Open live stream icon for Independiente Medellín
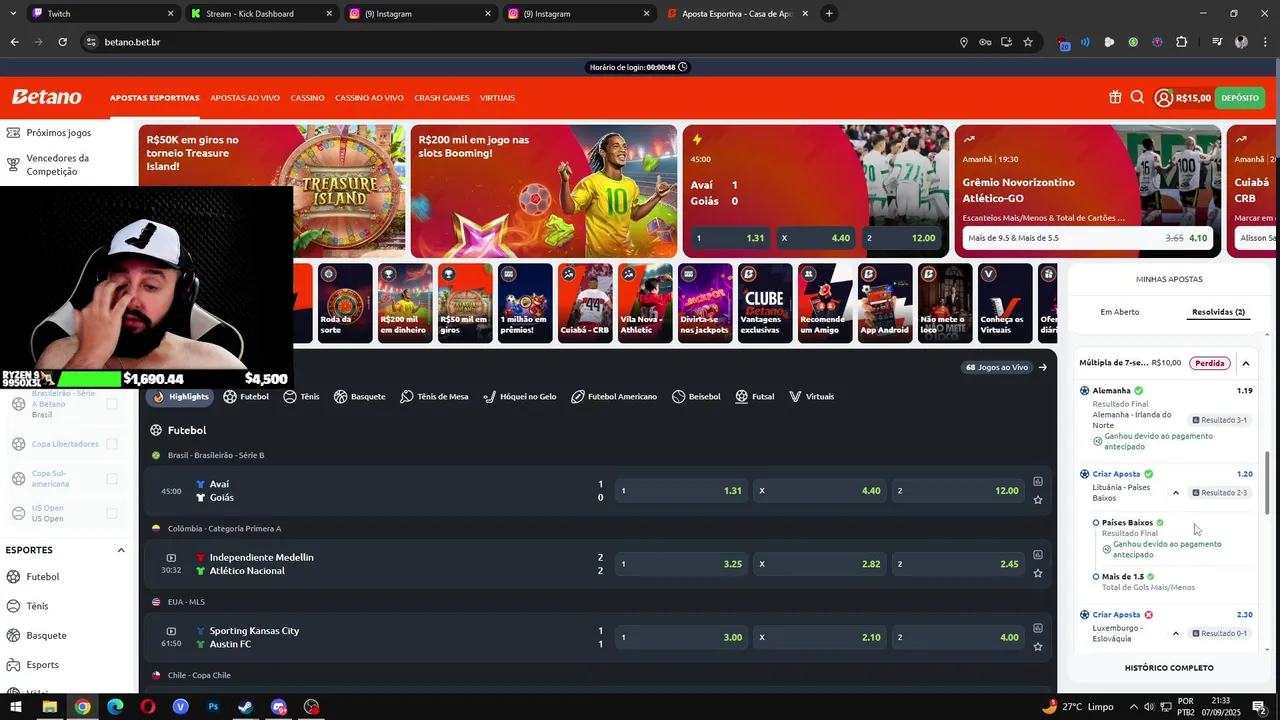 click(171, 558)
